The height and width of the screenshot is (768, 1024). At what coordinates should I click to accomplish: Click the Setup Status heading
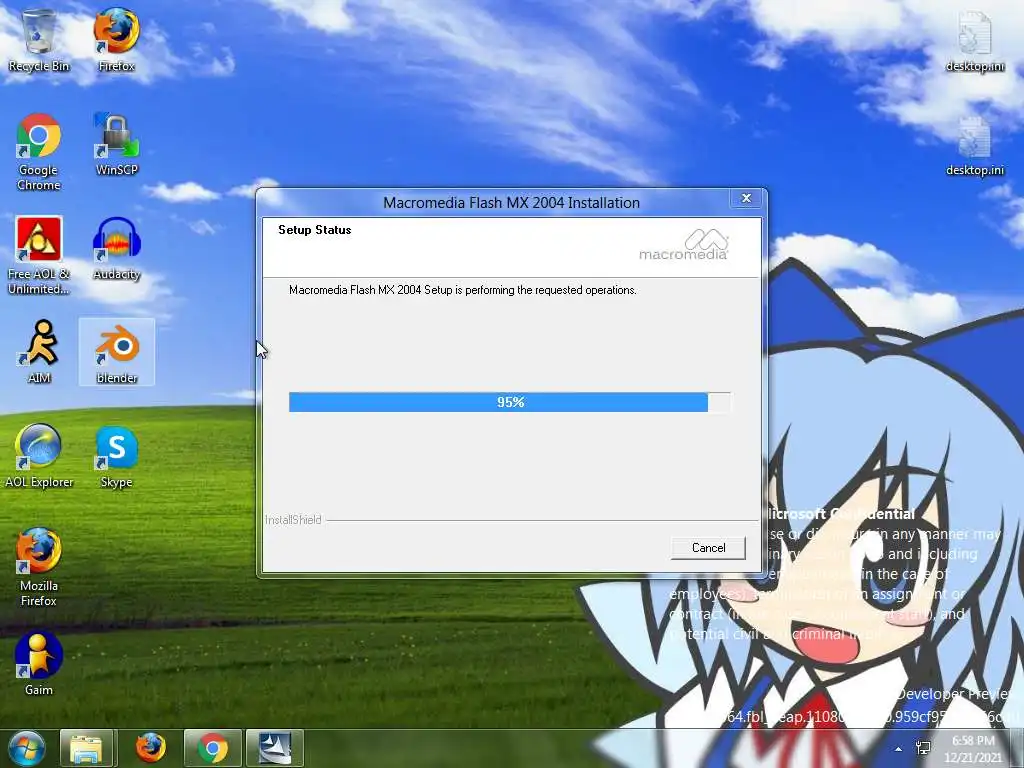[314, 230]
